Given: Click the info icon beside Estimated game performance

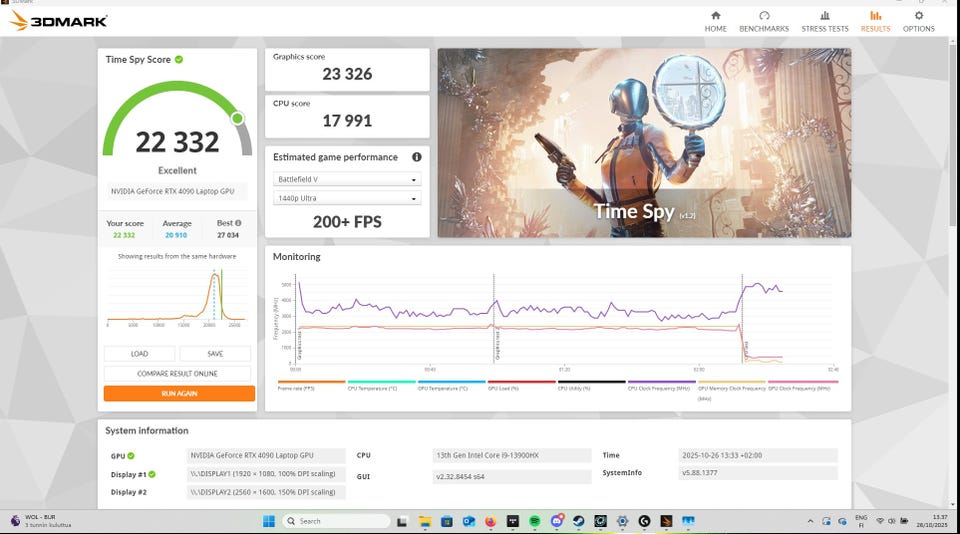Looking at the screenshot, I should click(417, 157).
